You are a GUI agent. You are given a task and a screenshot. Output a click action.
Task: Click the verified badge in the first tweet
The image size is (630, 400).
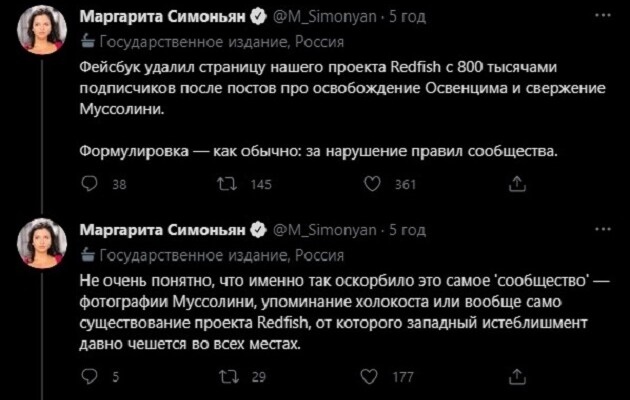pos(255,17)
